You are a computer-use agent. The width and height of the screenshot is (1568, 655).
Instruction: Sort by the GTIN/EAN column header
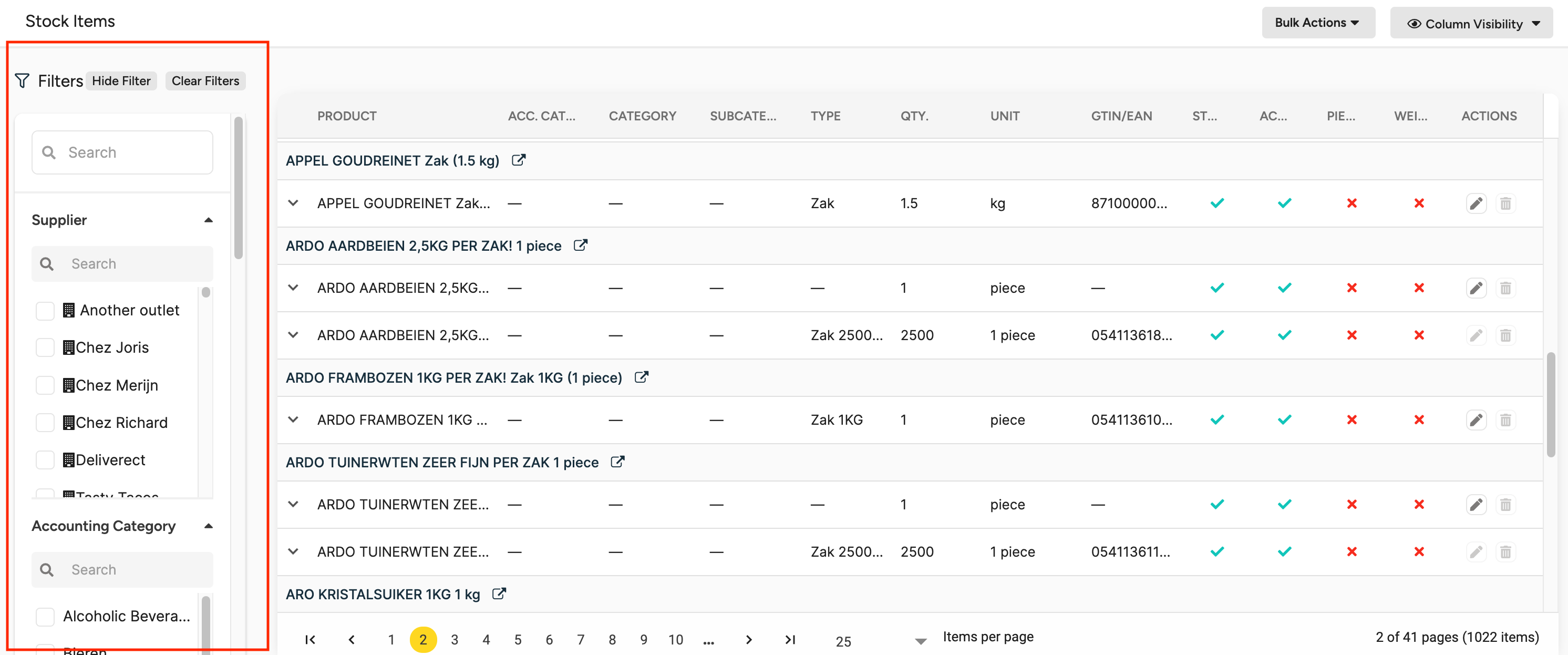click(1121, 116)
